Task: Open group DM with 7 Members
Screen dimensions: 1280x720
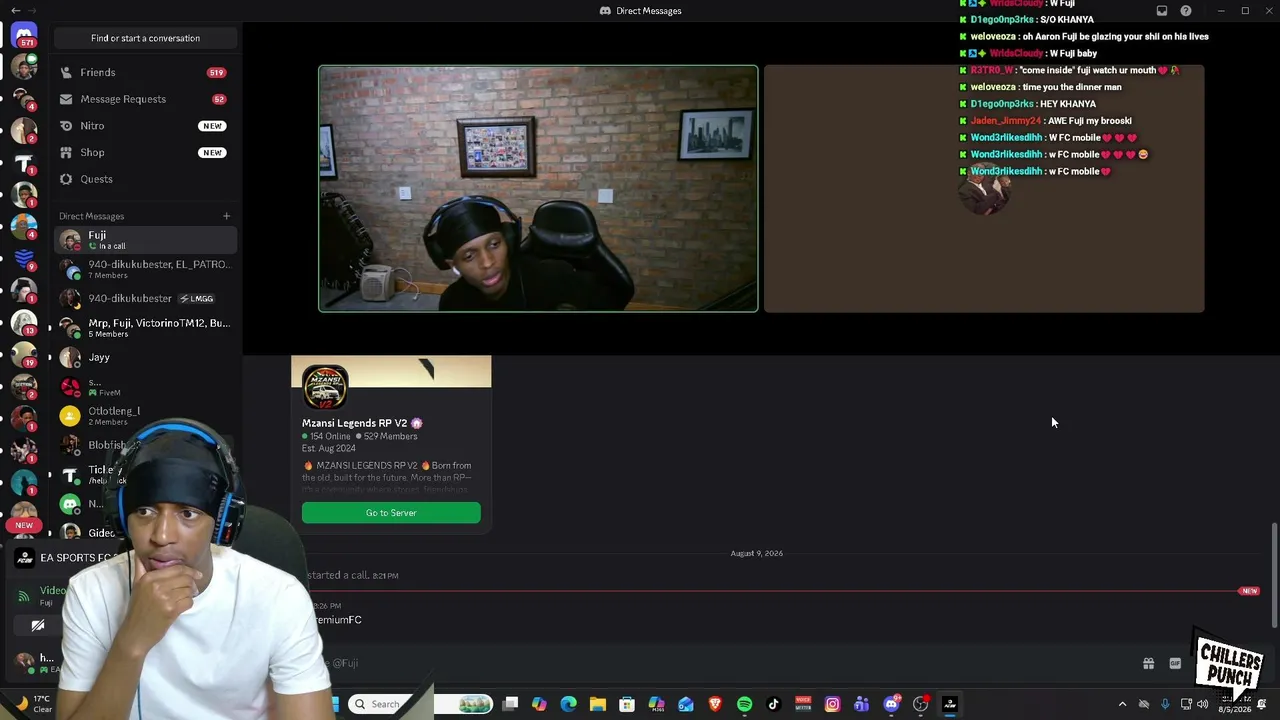Action: (145, 269)
